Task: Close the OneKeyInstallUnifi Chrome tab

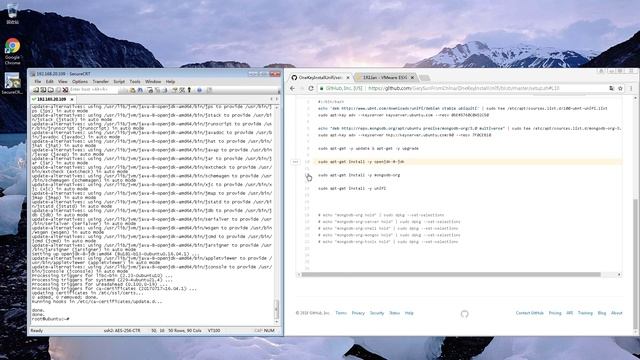Action: (348, 77)
